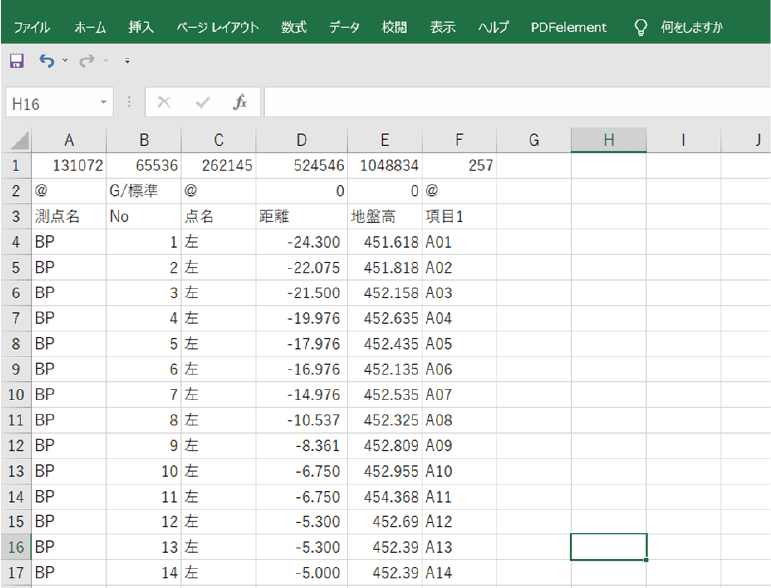Click cell with value 452.435

[385, 344]
